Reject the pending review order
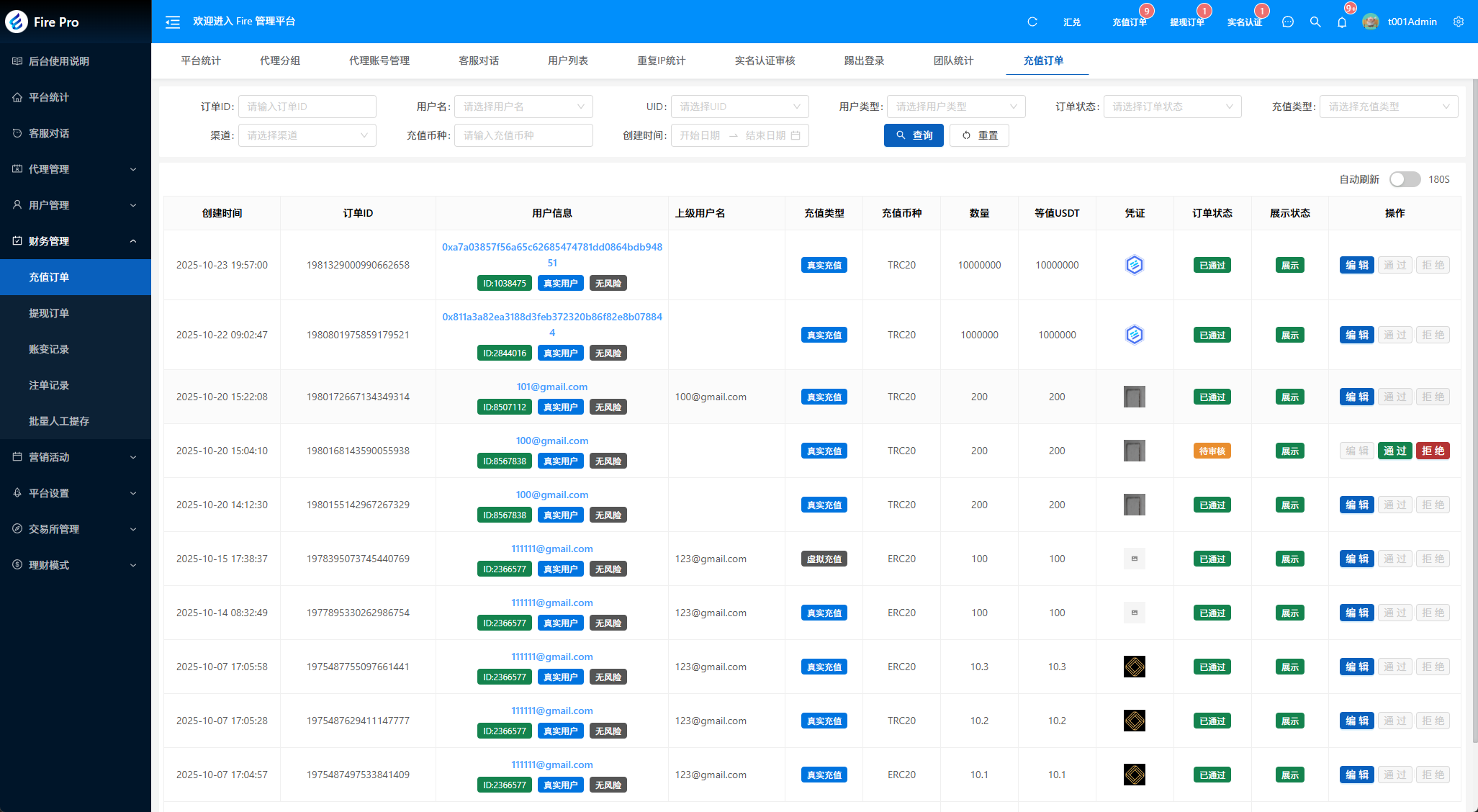This screenshot has width=1478, height=812. [1432, 451]
